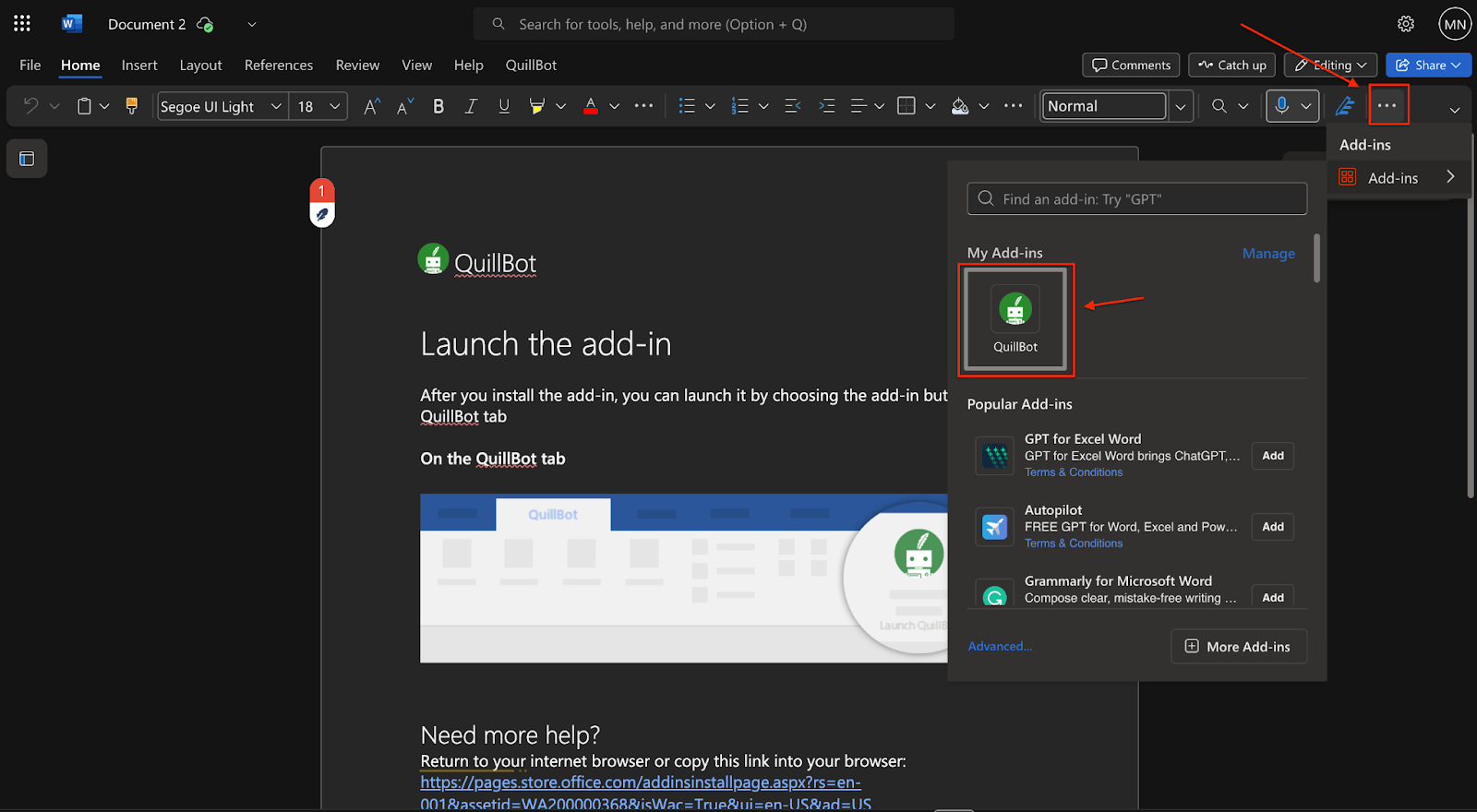This screenshot has height=812, width=1477.
Task: Click the Undo arrow icon
Action: pos(30,106)
